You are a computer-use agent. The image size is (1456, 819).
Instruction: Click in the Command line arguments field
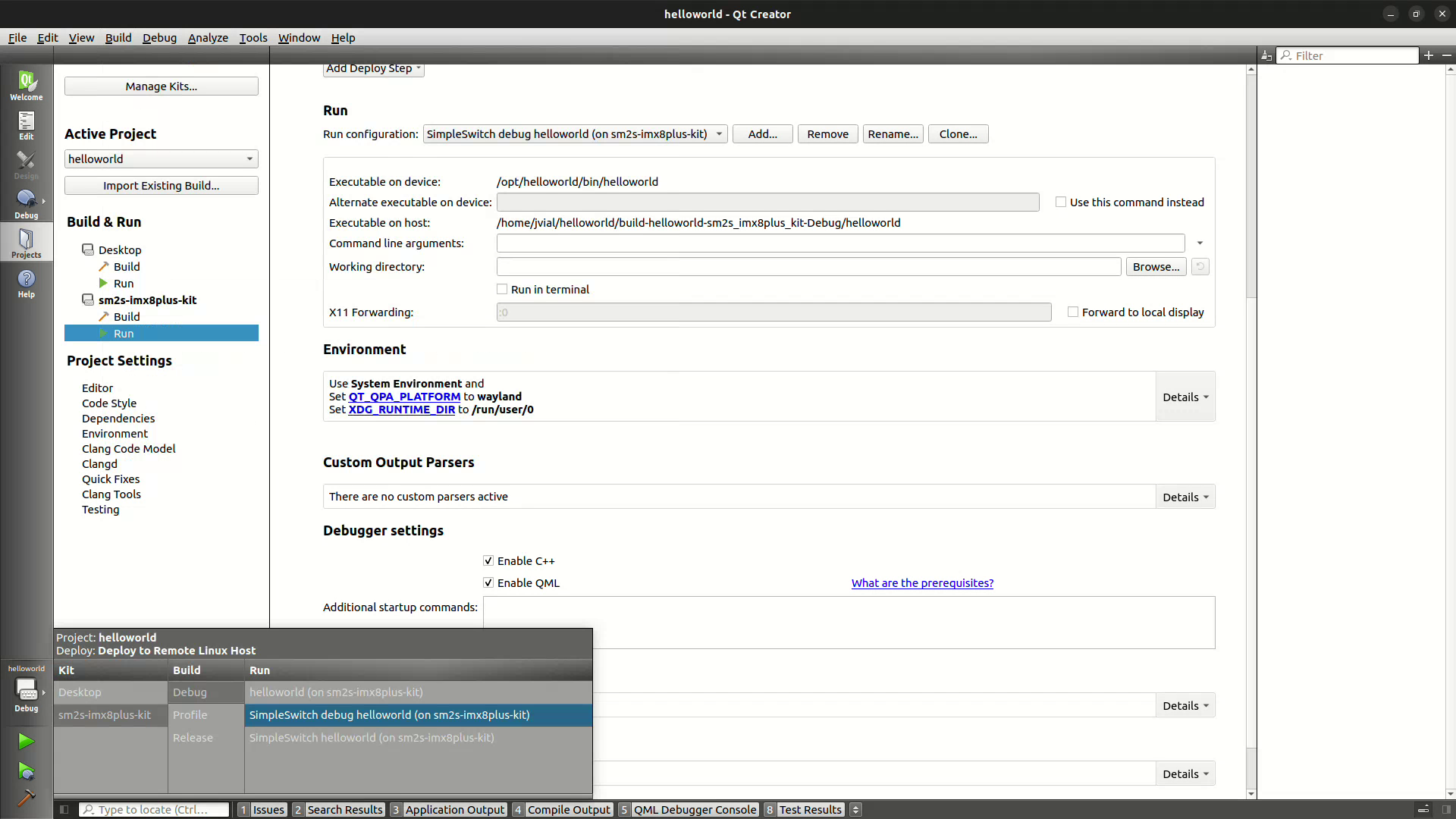point(840,243)
